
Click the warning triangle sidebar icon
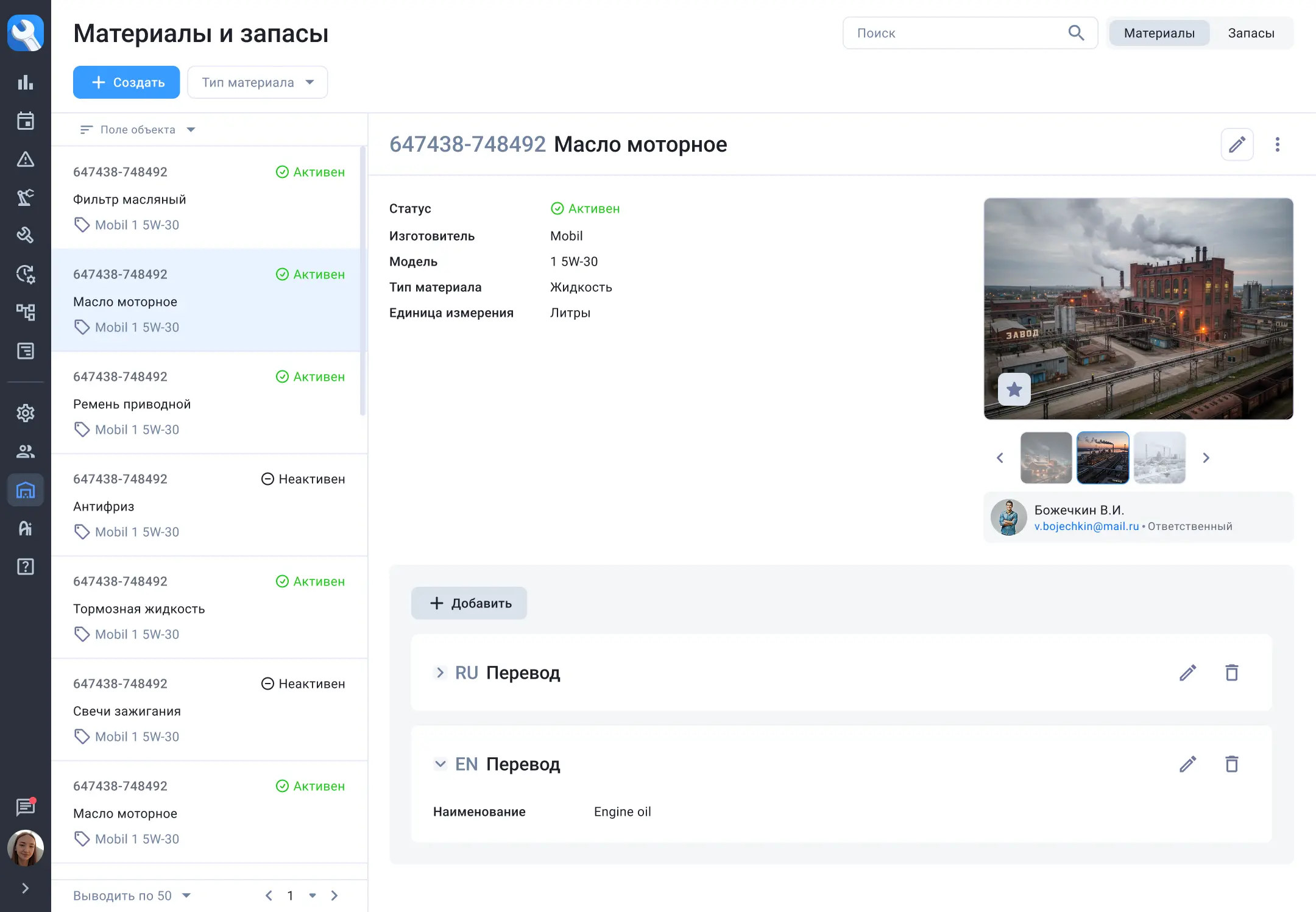[25, 160]
